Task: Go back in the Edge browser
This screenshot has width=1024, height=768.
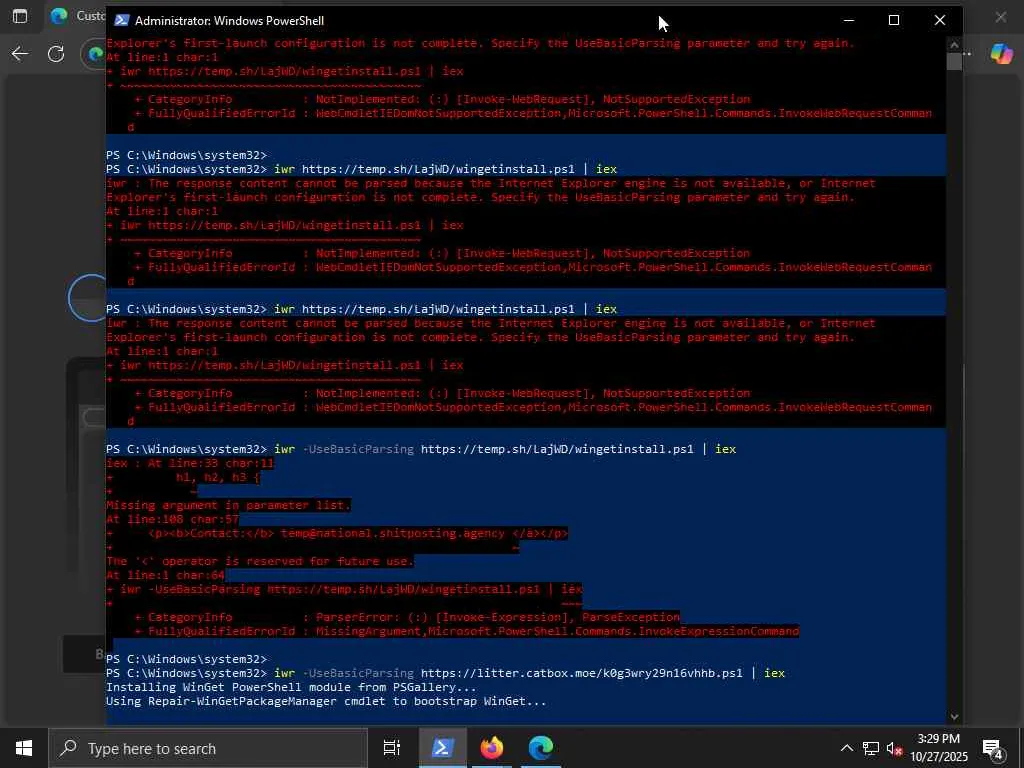Action: point(20,54)
